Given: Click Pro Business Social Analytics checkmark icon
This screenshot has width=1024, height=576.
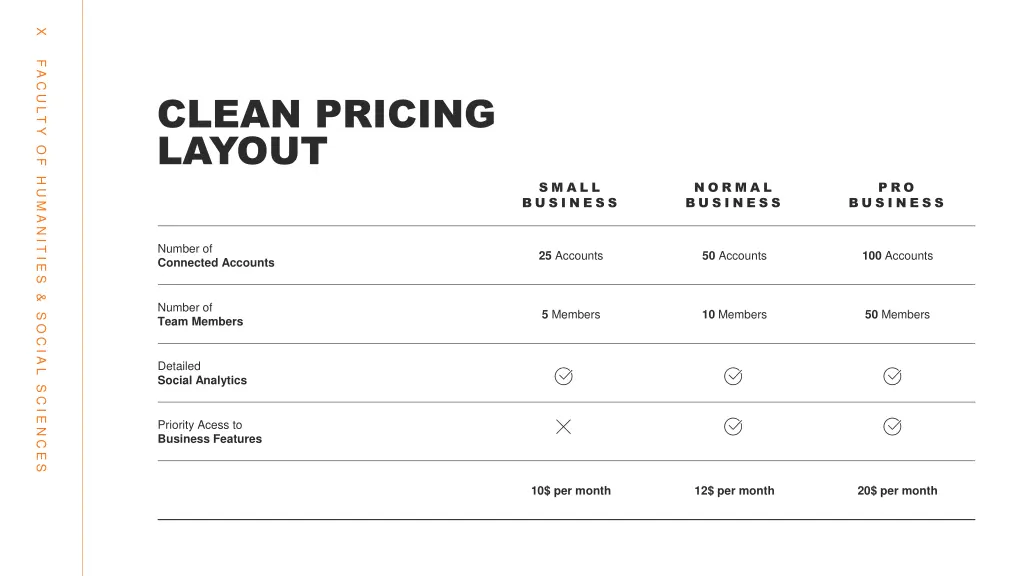Looking at the screenshot, I should pyautogui.click(x=893, y=376).
